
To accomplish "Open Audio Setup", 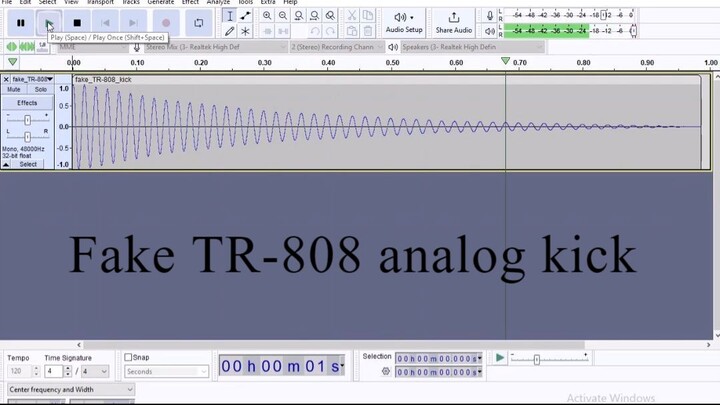I will [x=404, y=22].
